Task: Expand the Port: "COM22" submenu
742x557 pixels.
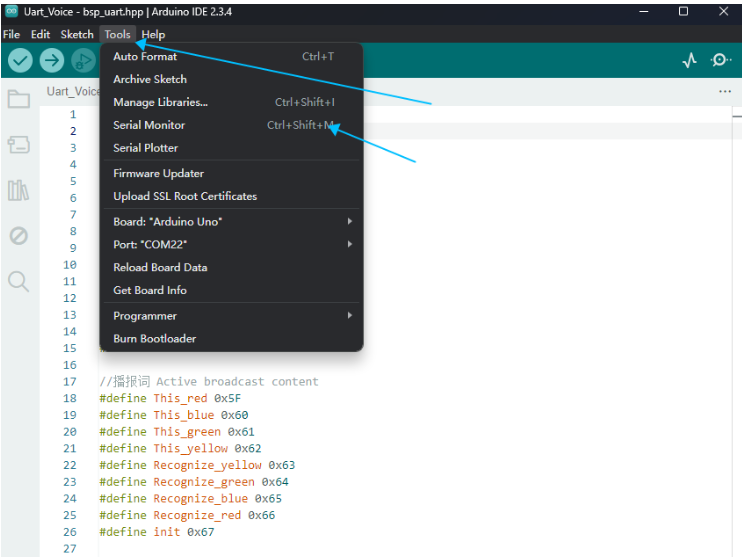Action: [x=231, y=244]
